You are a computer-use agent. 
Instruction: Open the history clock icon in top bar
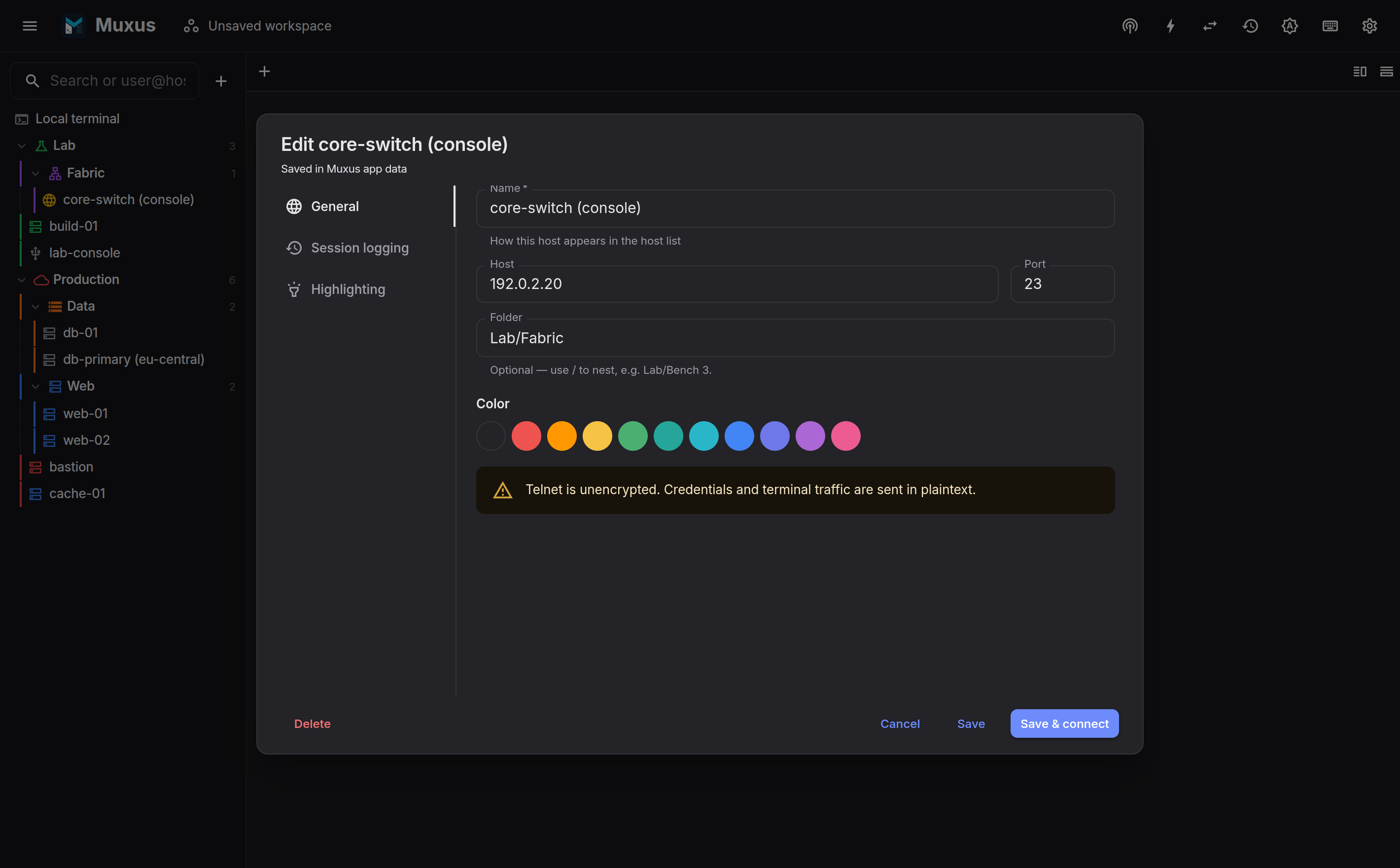tap(1250, 26)
